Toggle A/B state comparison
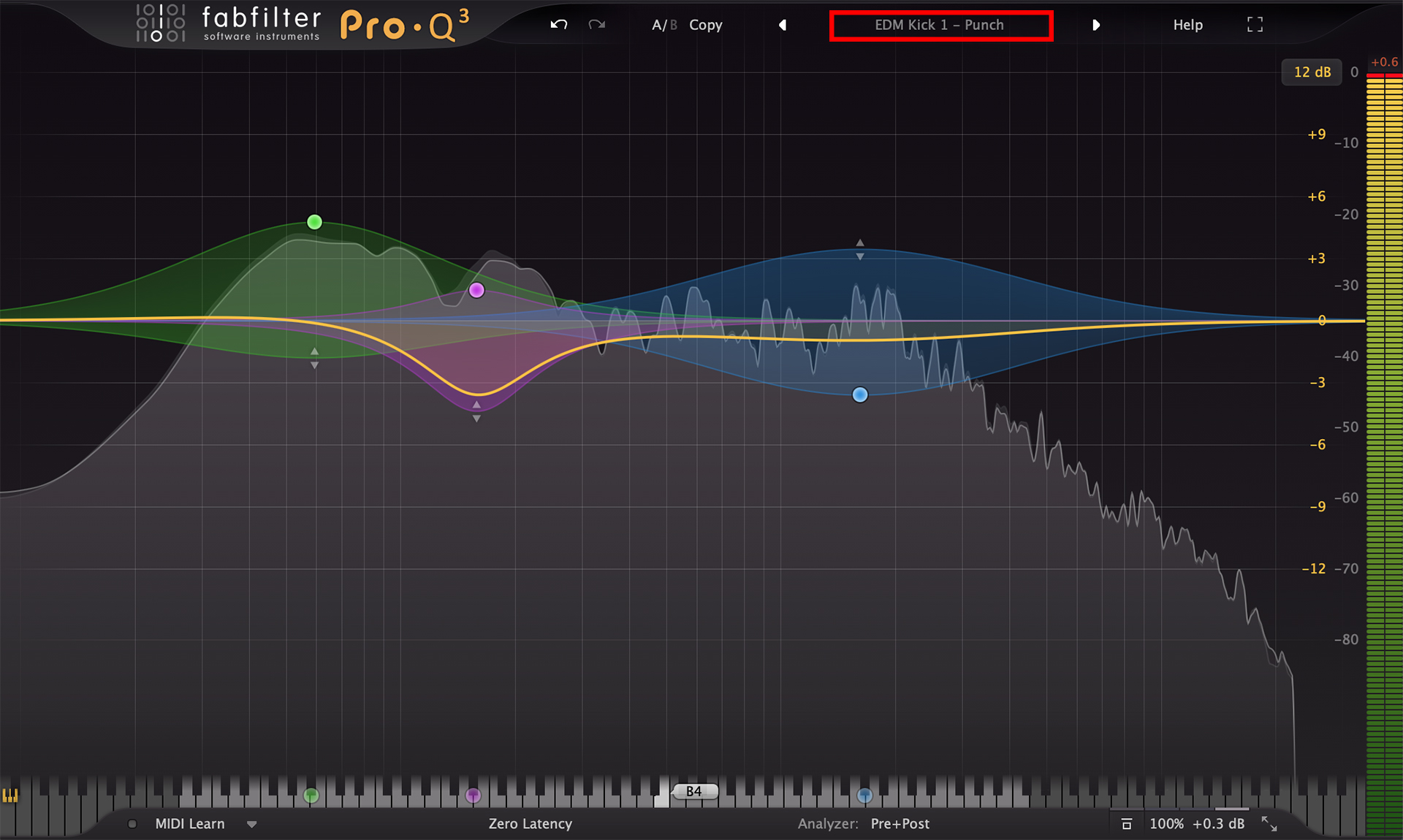 coord(664,25)
